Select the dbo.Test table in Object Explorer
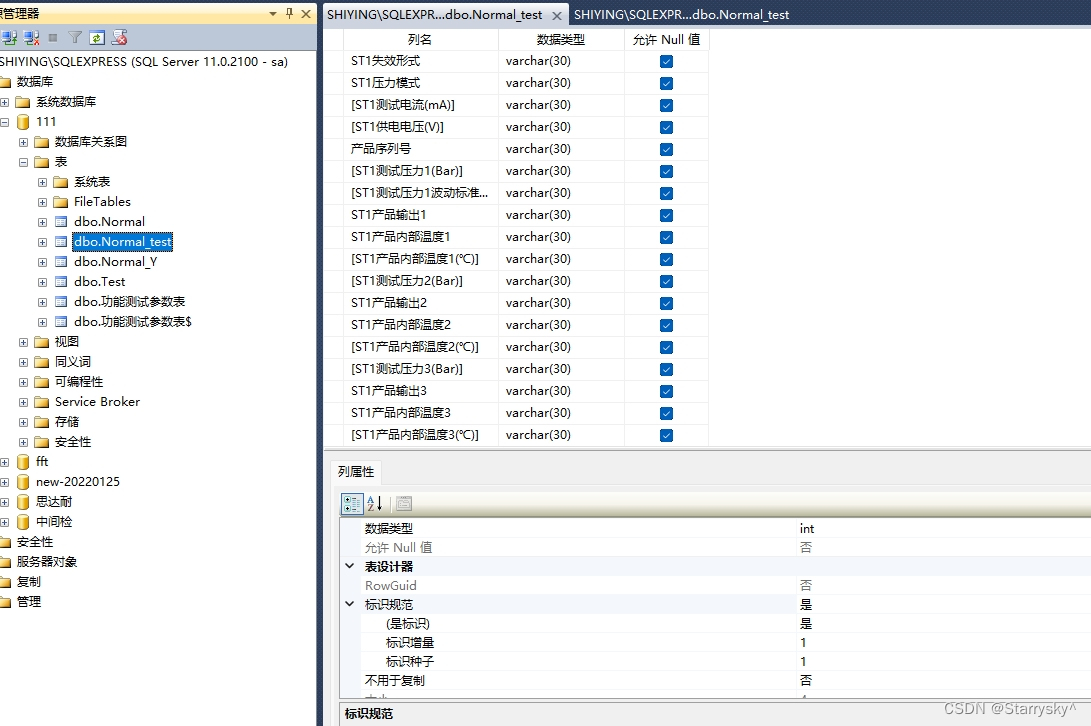Image resolution: width=1091 pixels, height=726 pixels. (x=101, y=281)
